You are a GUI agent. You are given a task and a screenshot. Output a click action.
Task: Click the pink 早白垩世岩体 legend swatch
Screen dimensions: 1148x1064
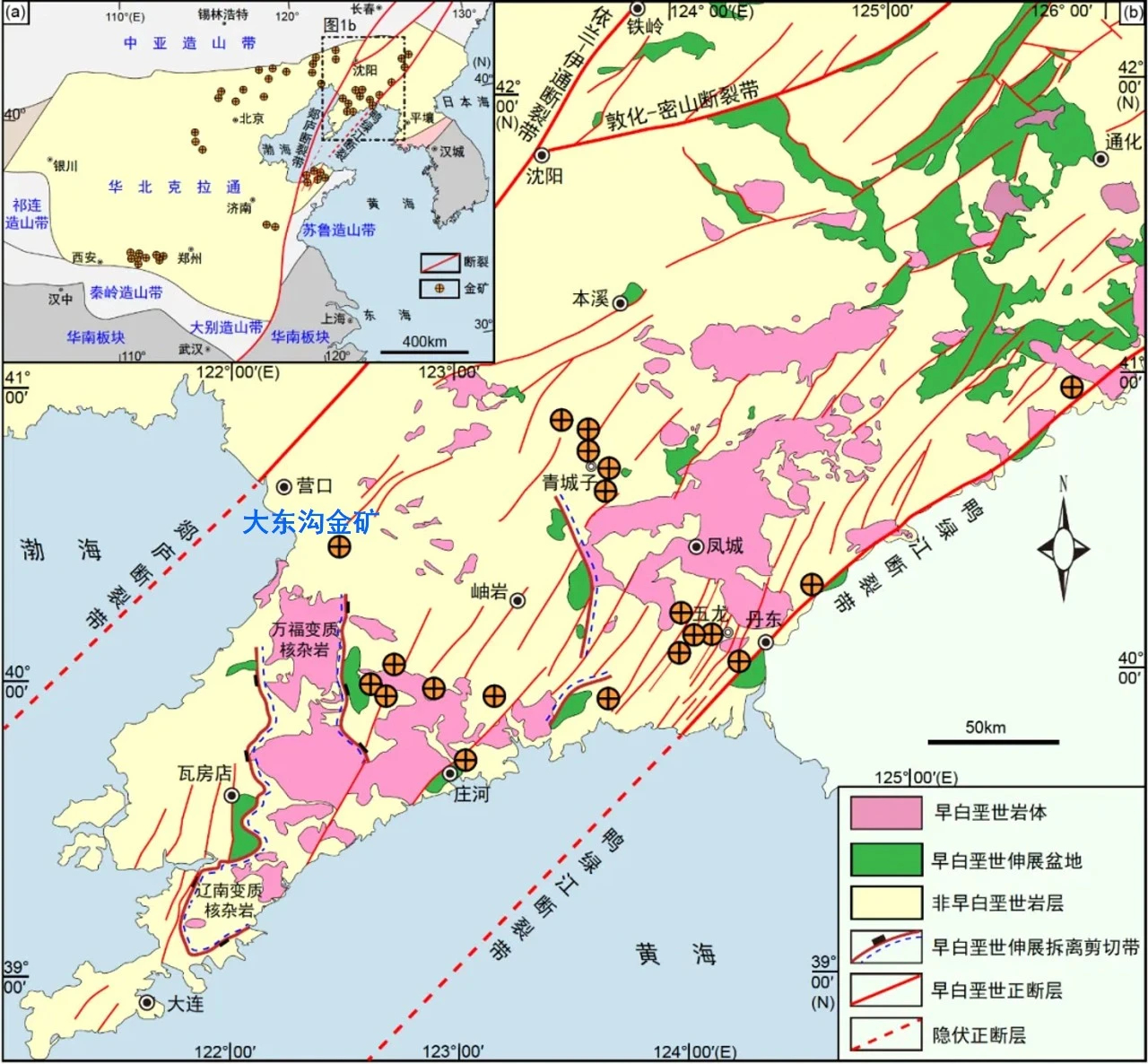[x=886, y=813]
